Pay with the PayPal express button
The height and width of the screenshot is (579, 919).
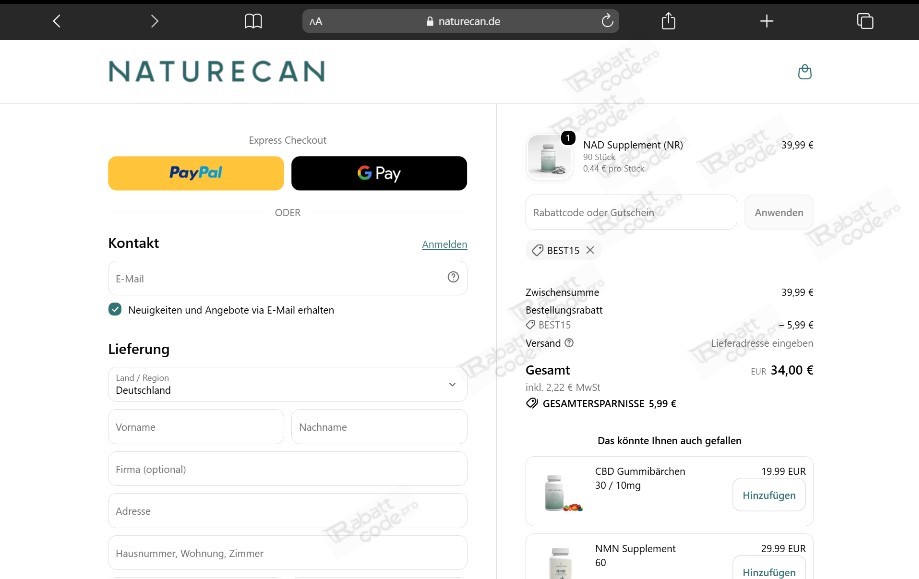[x=196, y=173]
